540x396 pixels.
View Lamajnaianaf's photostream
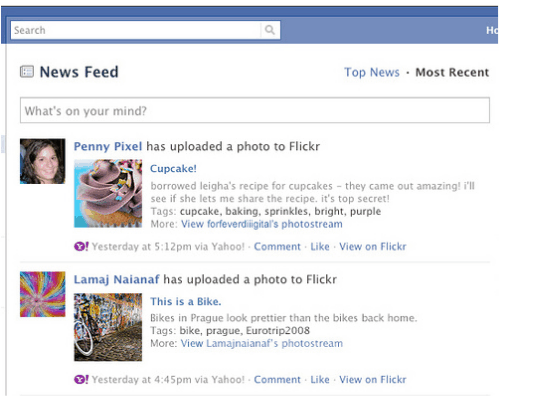pyautogui.click(x=262, y=343)
